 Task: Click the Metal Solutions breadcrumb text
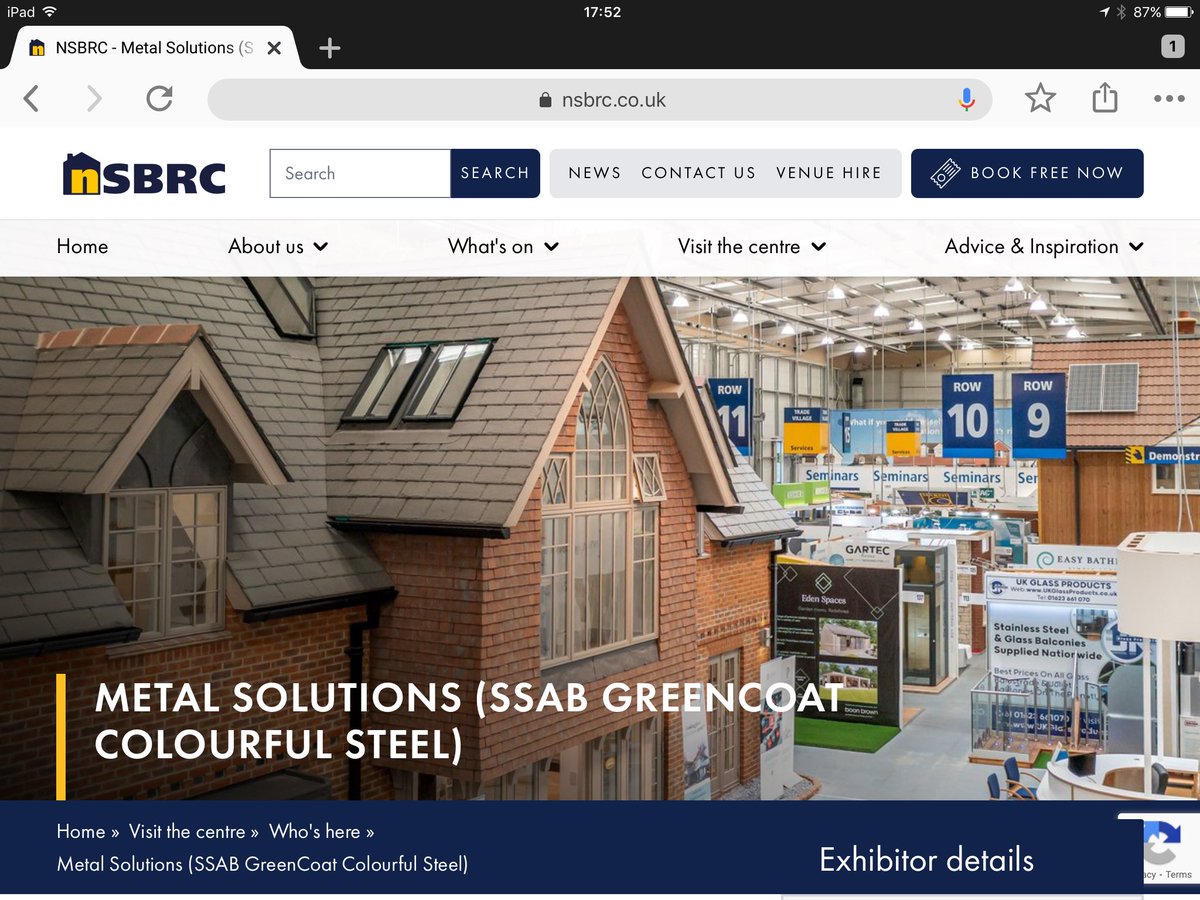coord(262,863)
